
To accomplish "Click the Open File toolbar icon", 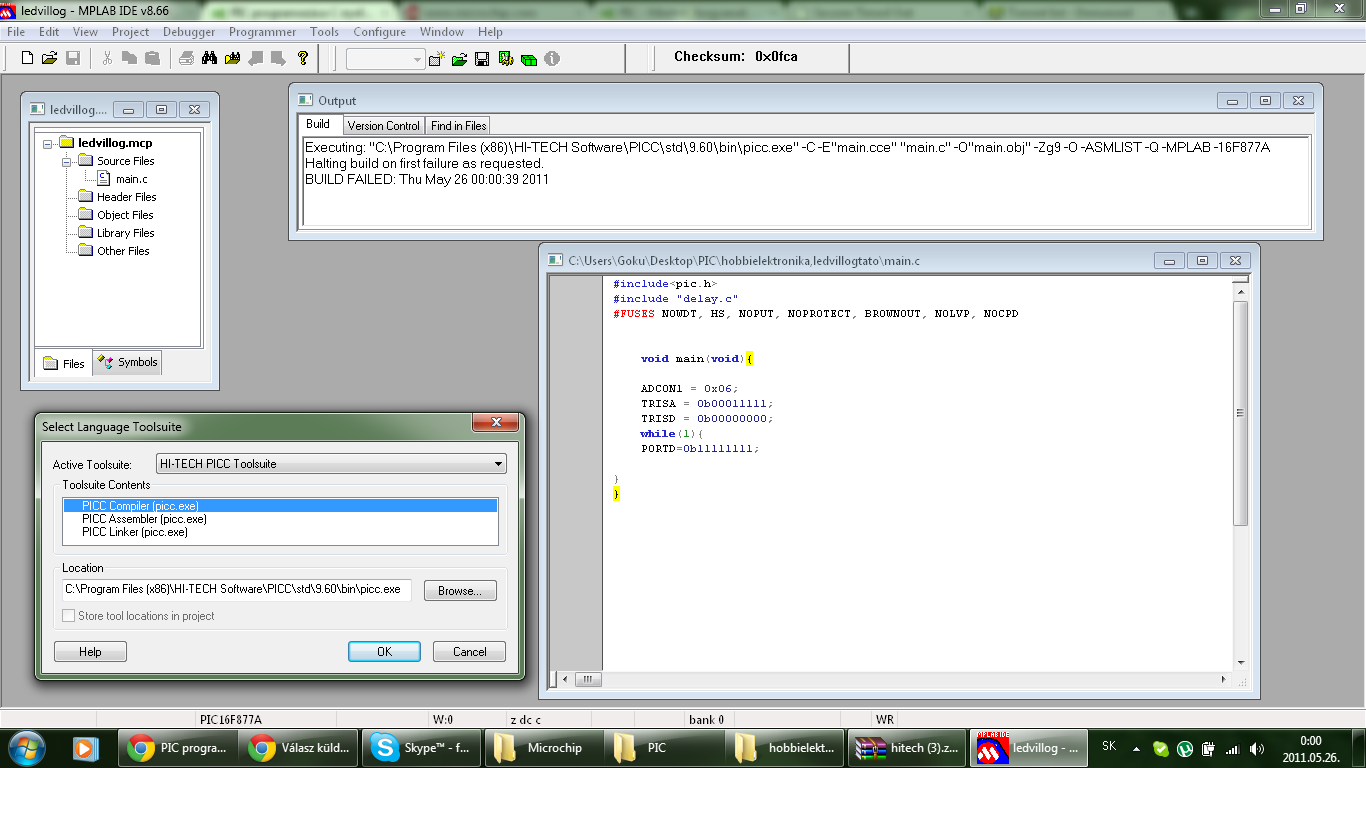I will click(50, 59).
